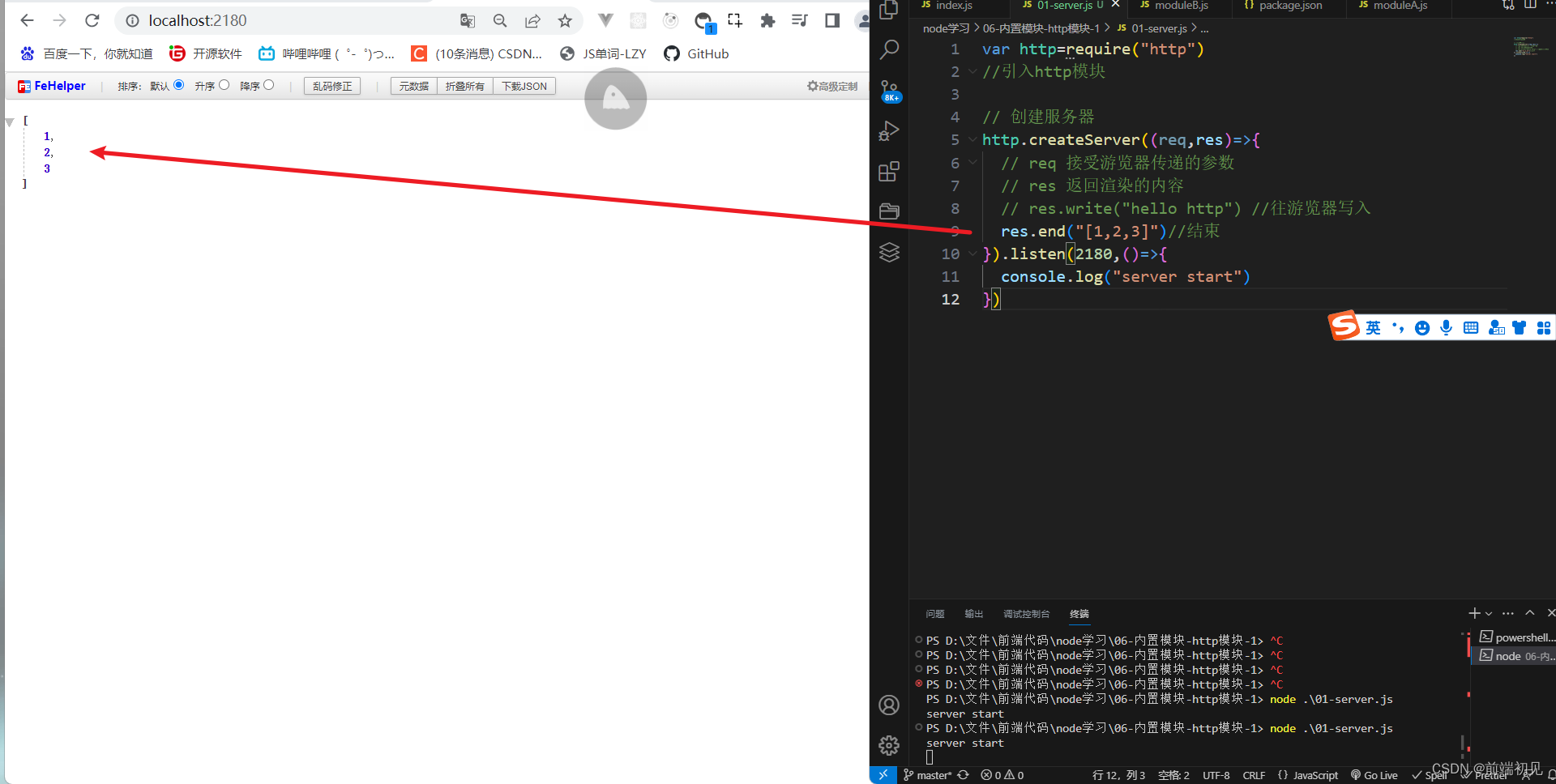Collapse the JSON array triangle
This screenshot has height=784, width=1556.
(x=10, y=122)
